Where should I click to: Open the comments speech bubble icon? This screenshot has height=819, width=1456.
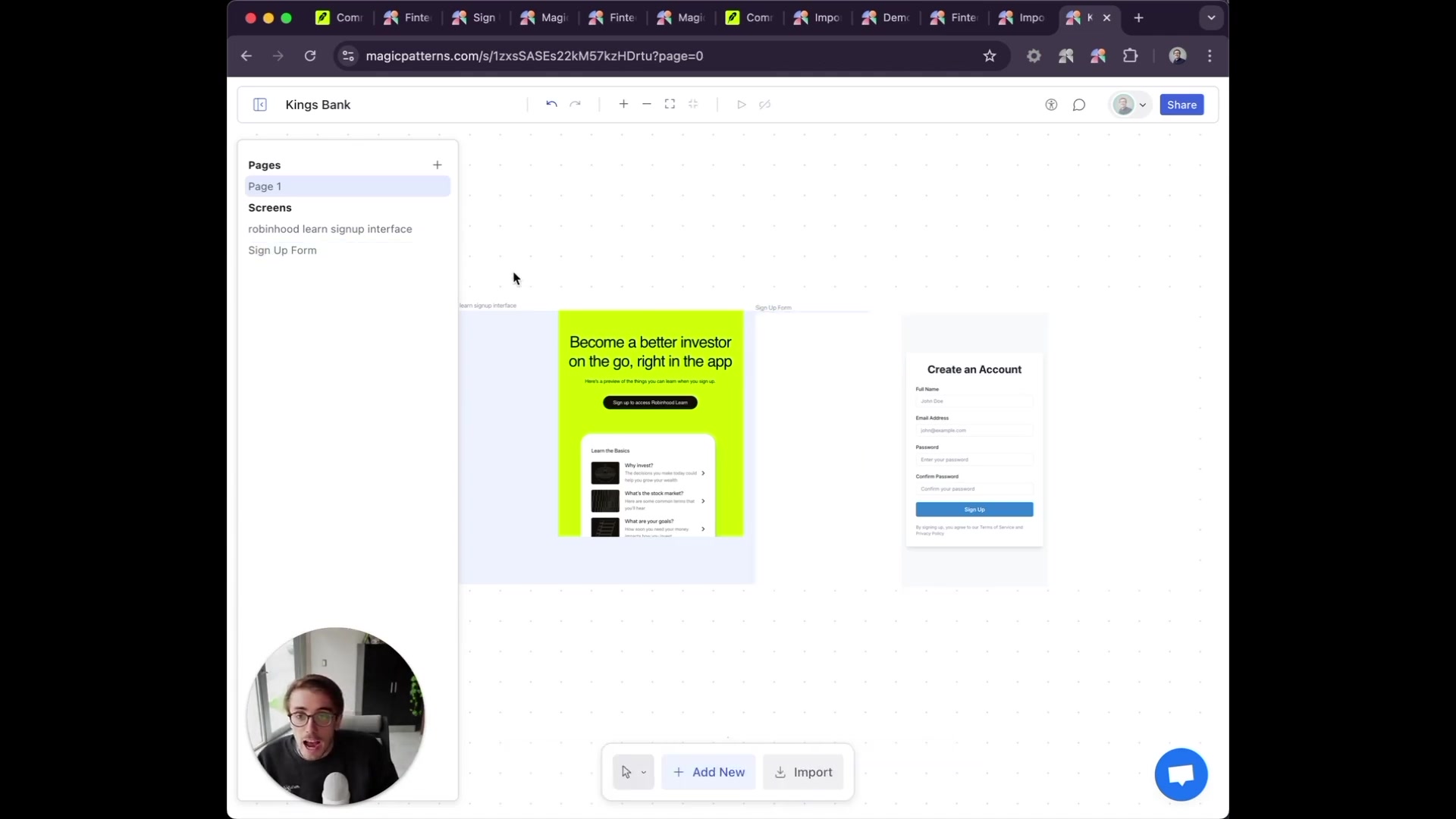click(x=1079, y=105)
